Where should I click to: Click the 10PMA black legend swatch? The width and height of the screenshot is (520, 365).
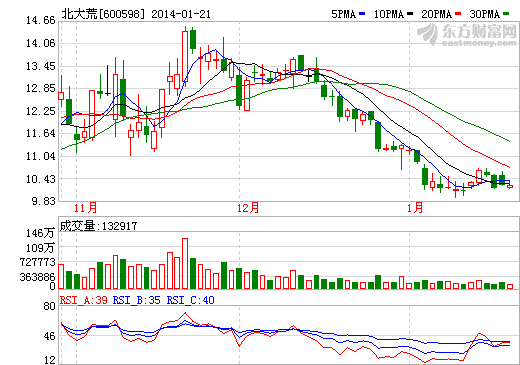(410, 14)
